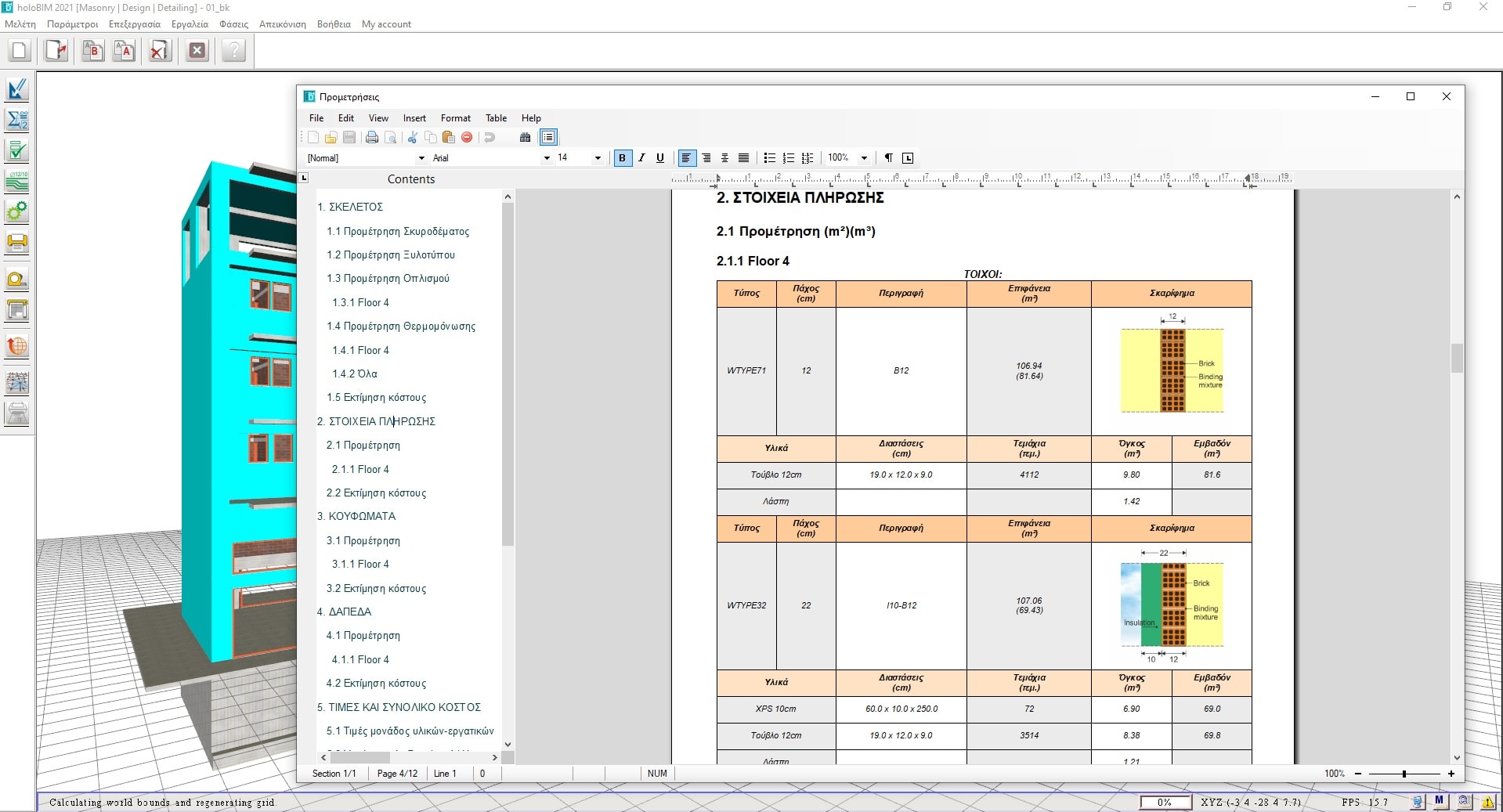The width and height of the screenshot is (1503, 812).
Task: Toggle right text alignment
Action: pyautogui.click(x=706, y=158)
